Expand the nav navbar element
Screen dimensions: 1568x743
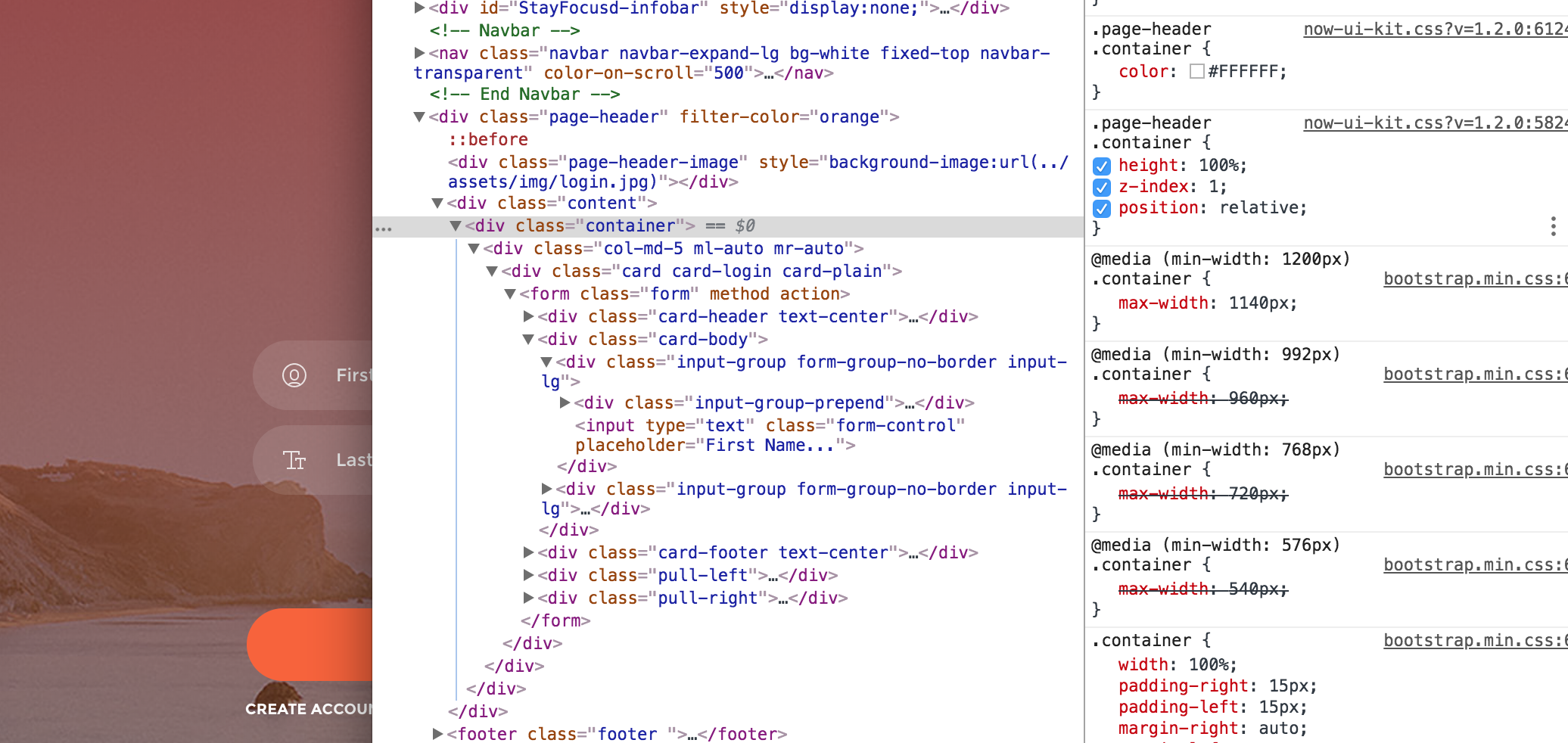pyautogui.click(x=419, y=53)
